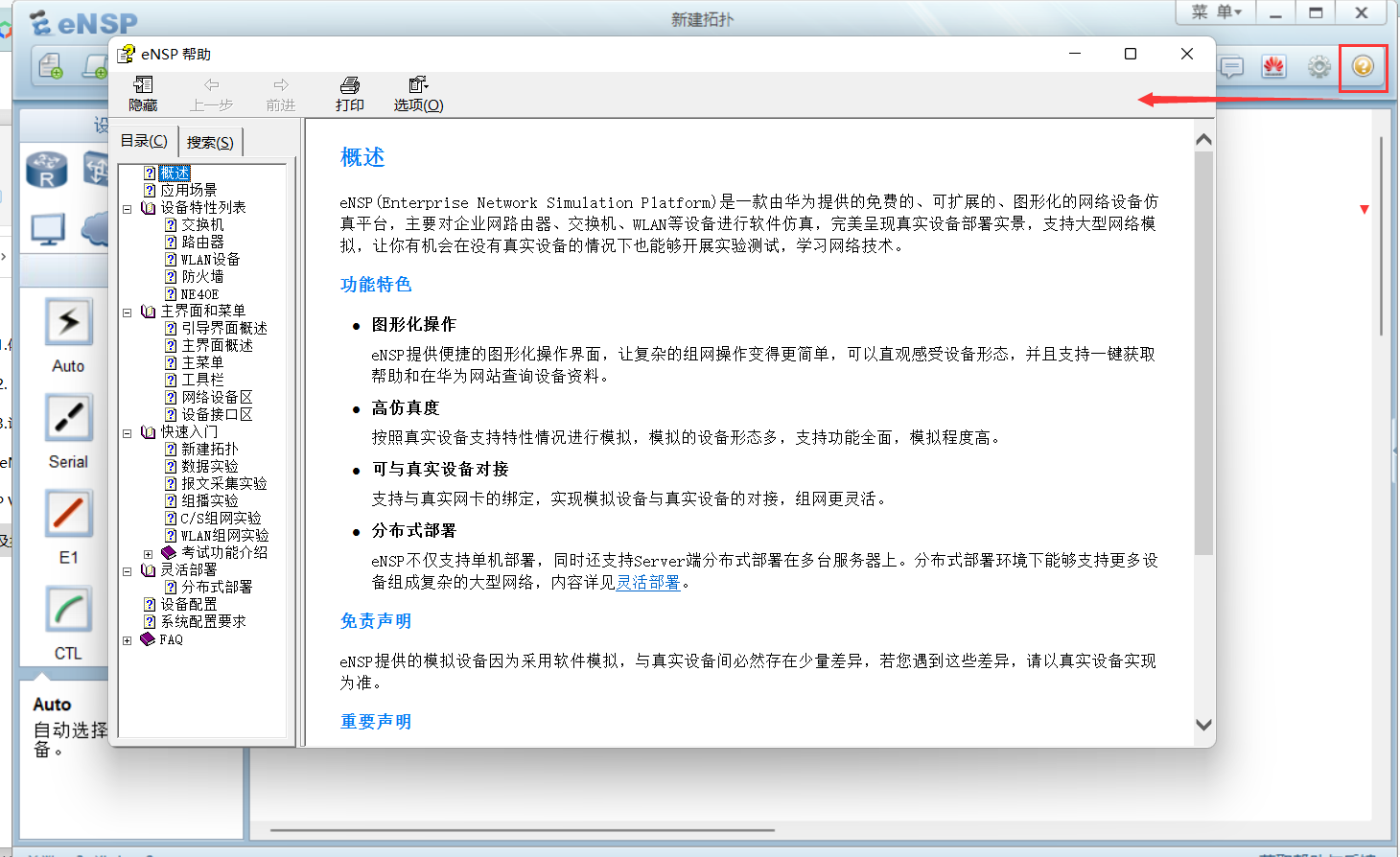Click the help content vertical scrollbar thumb
The width and height of the screenshot is (1400, 857).
coord(1203,353)
